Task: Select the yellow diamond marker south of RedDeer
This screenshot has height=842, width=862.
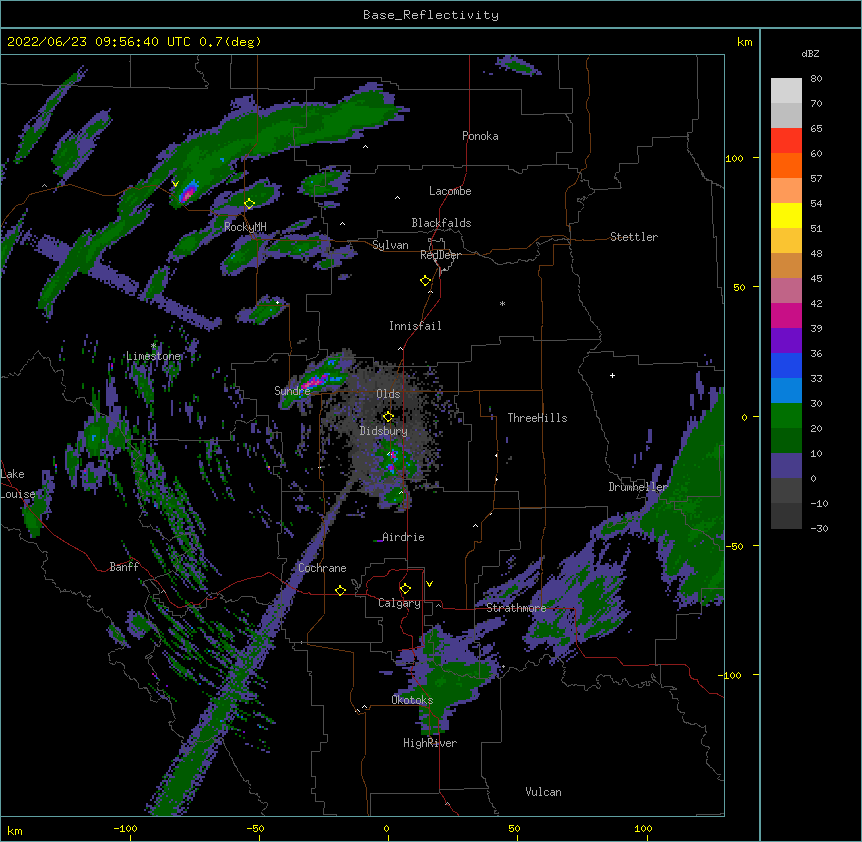Action: click(x=425, y=281)
